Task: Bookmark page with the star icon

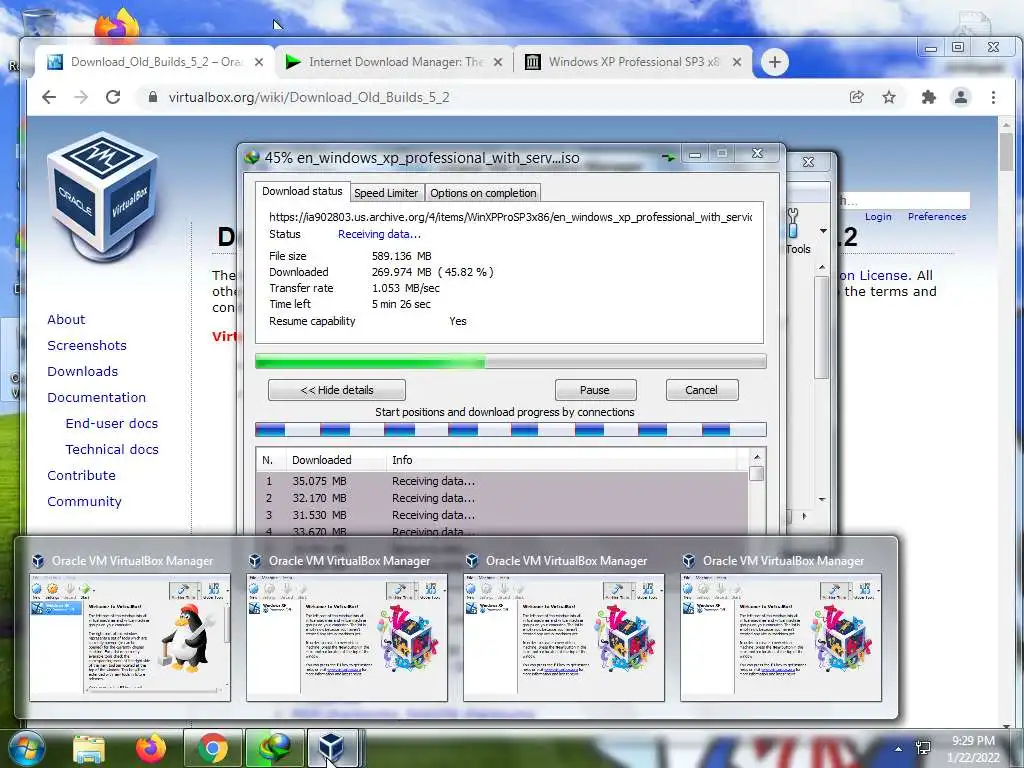Action: tap(889, 97)
